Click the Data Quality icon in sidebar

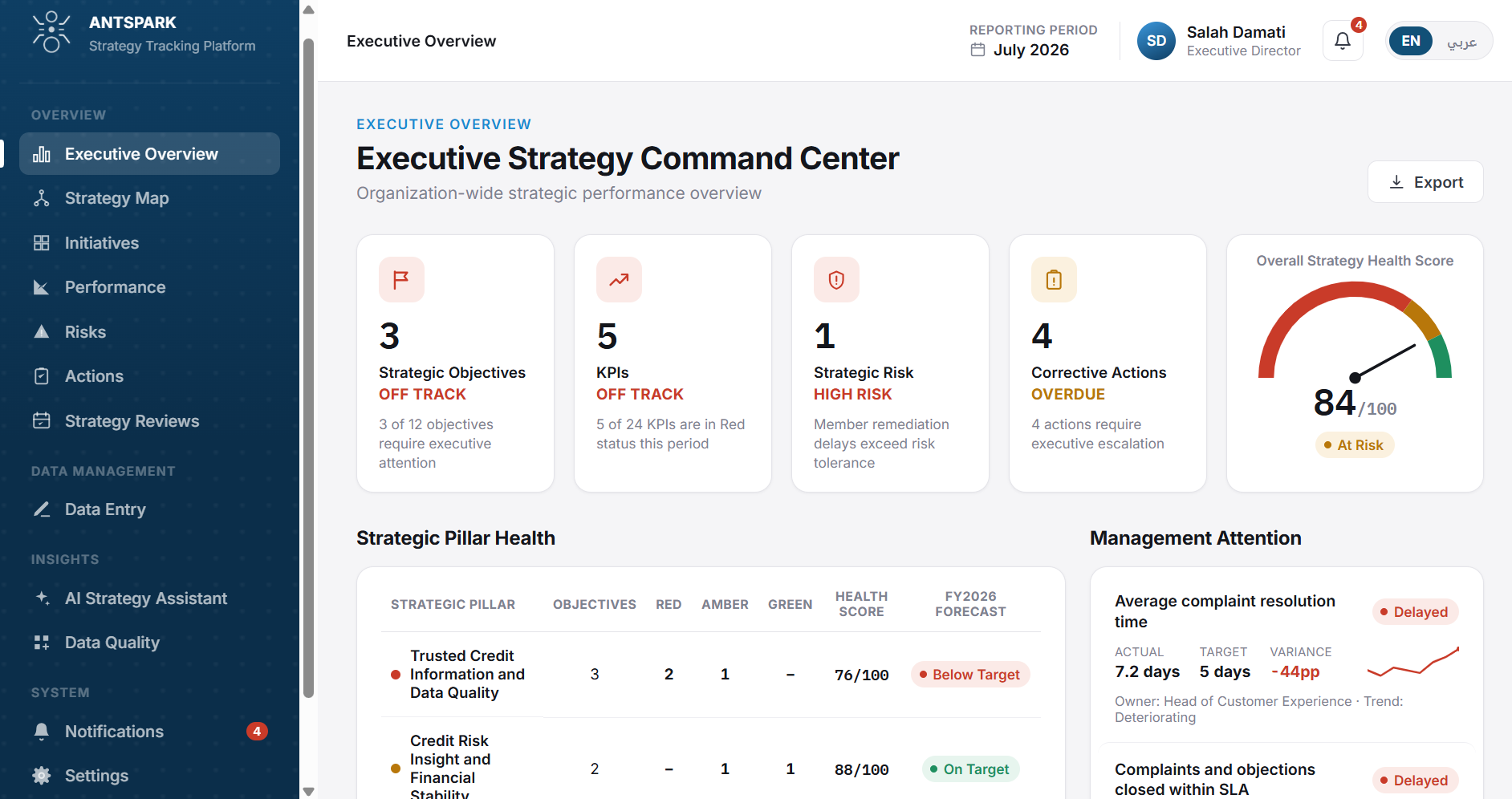click(42, 643)
